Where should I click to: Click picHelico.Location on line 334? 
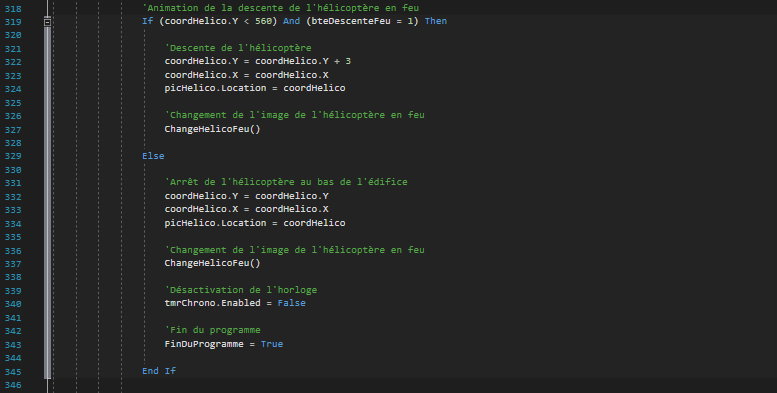pyautogui.click(x=216, y=223)
